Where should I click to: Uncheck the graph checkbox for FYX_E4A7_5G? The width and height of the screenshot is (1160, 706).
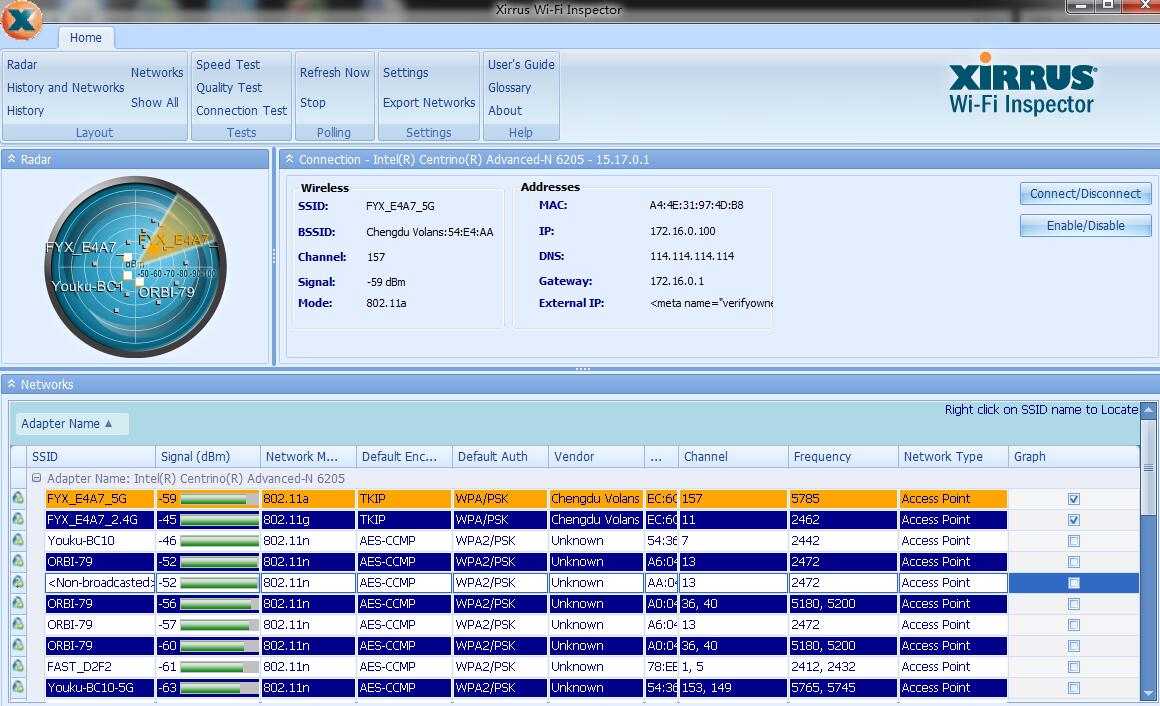[x=1073, y=498]
